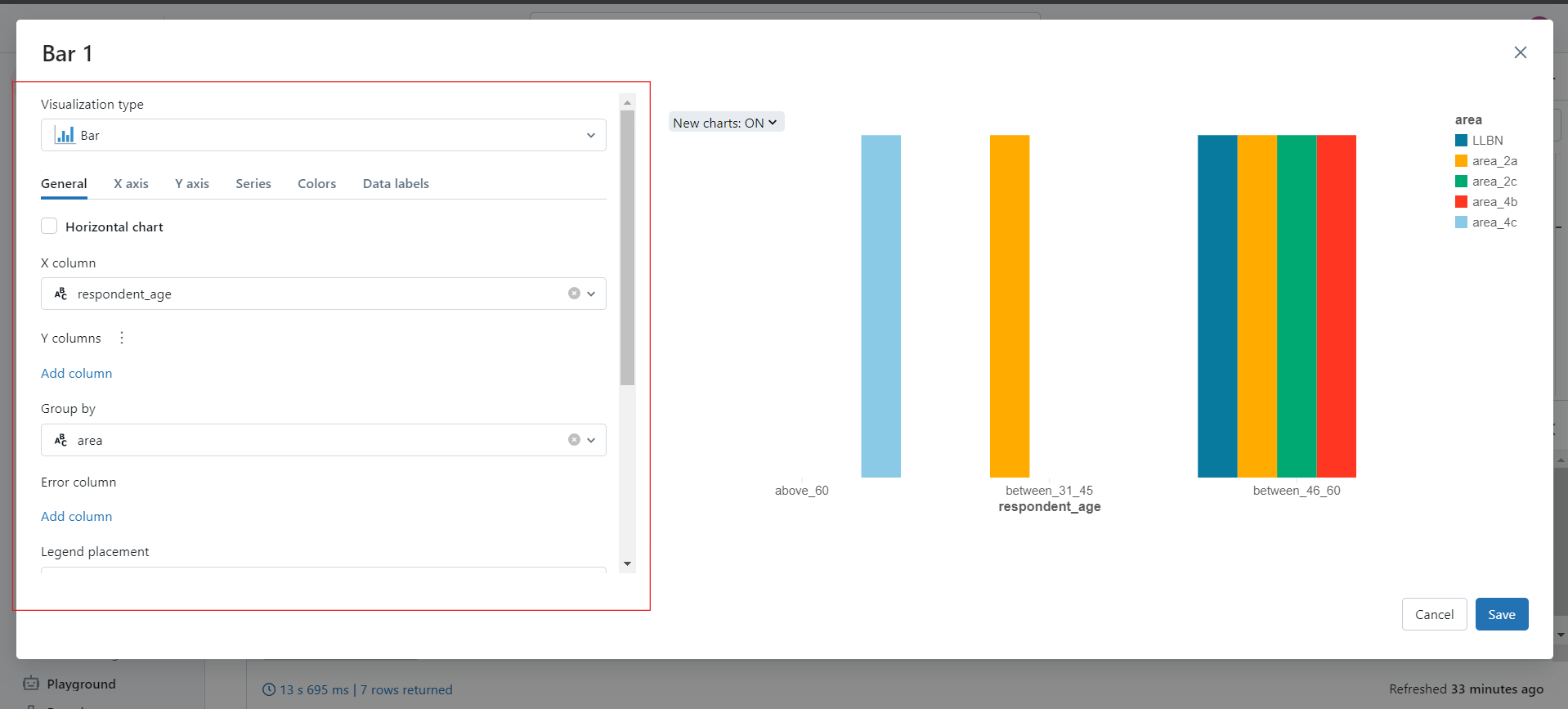The height and width of the screenshot is (709, 1568).
Task: Click the bar chart icon in Visualization type
Action: point(65,135)
